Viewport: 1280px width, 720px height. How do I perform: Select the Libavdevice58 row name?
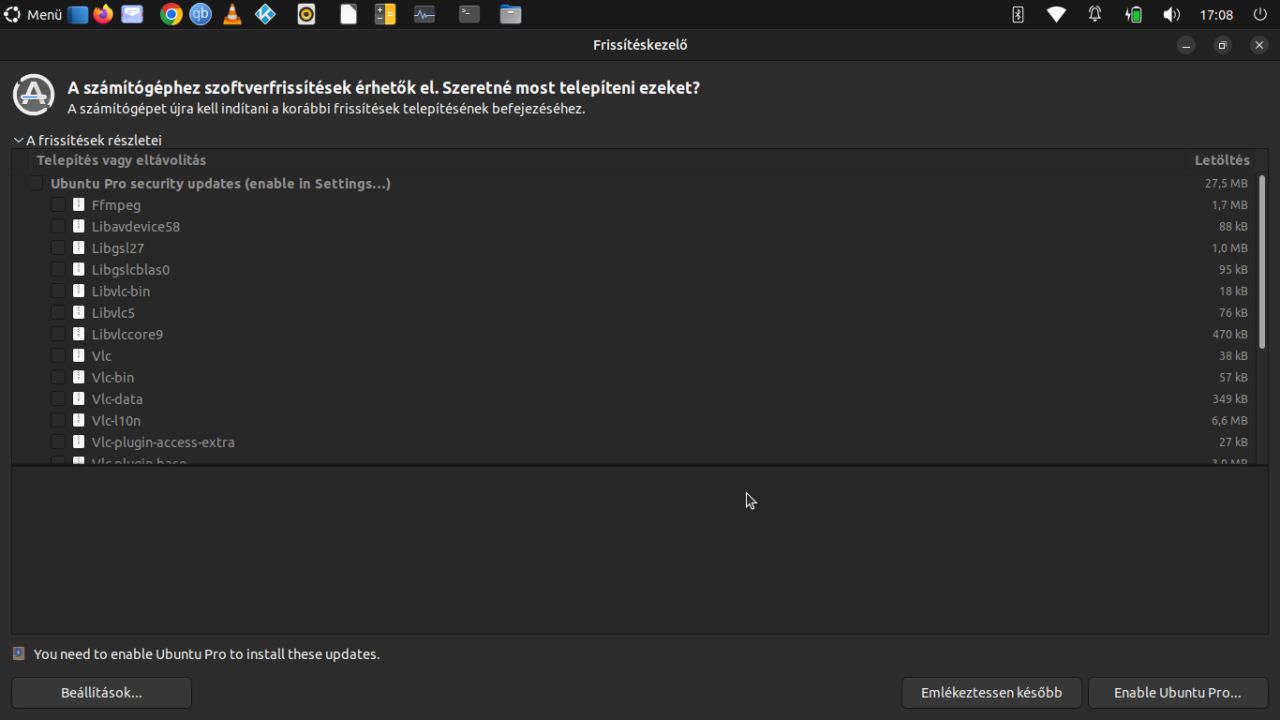coord(136,227)
